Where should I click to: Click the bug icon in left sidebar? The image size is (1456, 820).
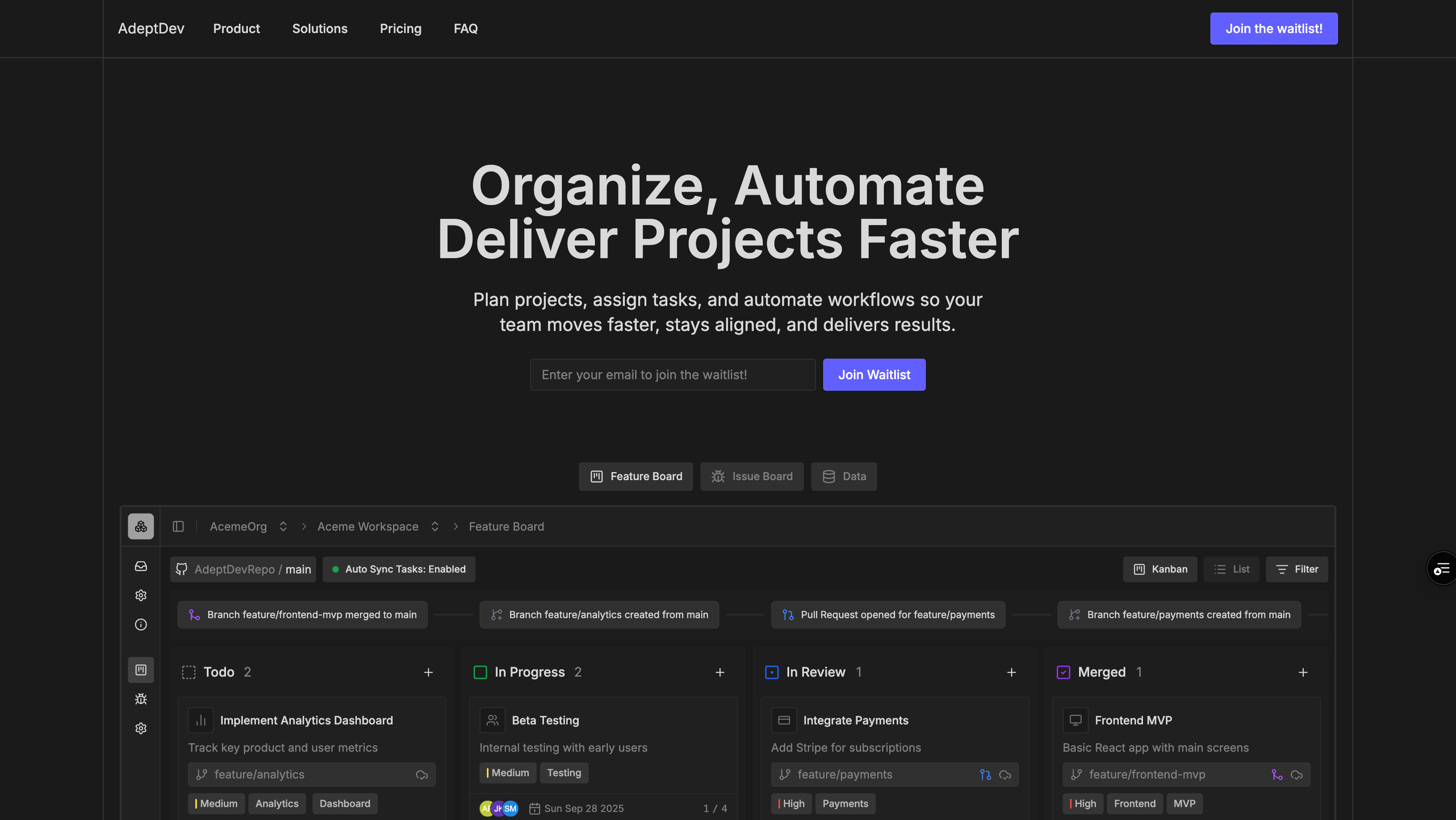tap(141, 699)
